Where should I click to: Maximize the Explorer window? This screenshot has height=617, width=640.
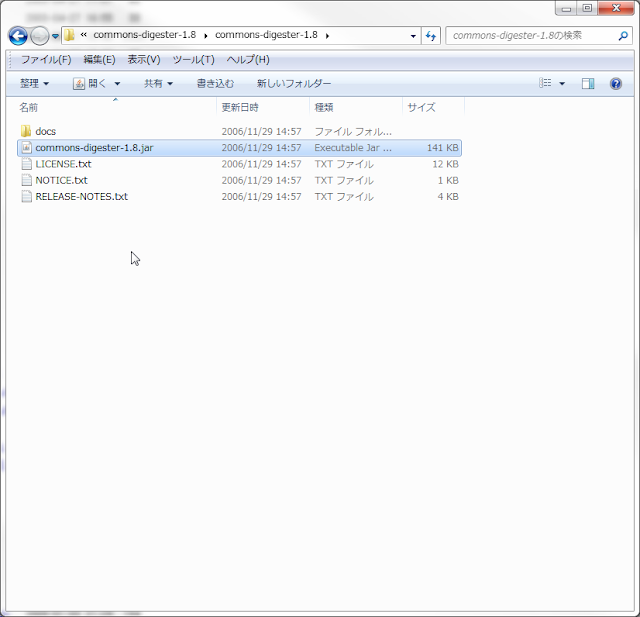[x=587, y=8]
